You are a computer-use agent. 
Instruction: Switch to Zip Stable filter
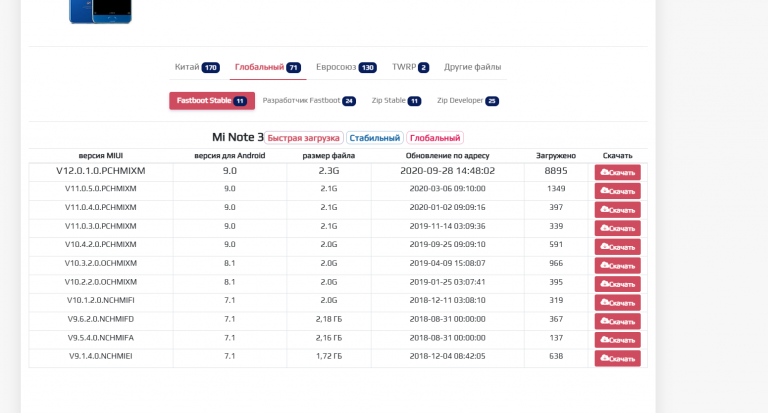pyautogui.click(x=396, y=101)
